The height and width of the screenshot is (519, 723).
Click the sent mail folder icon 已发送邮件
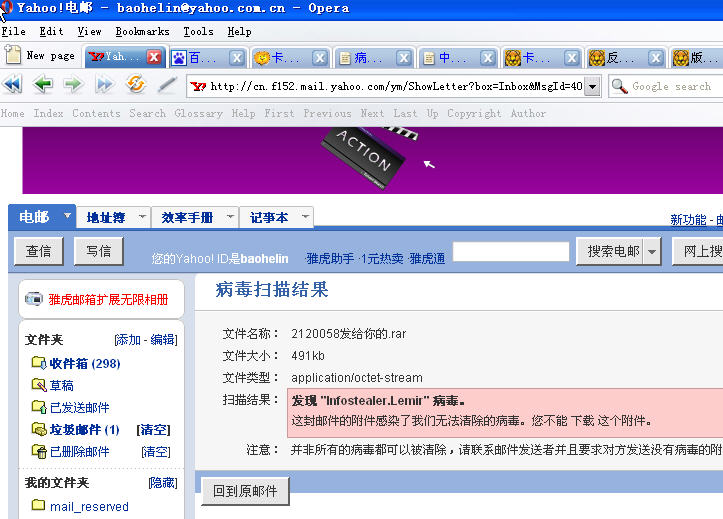click(39, 407)
